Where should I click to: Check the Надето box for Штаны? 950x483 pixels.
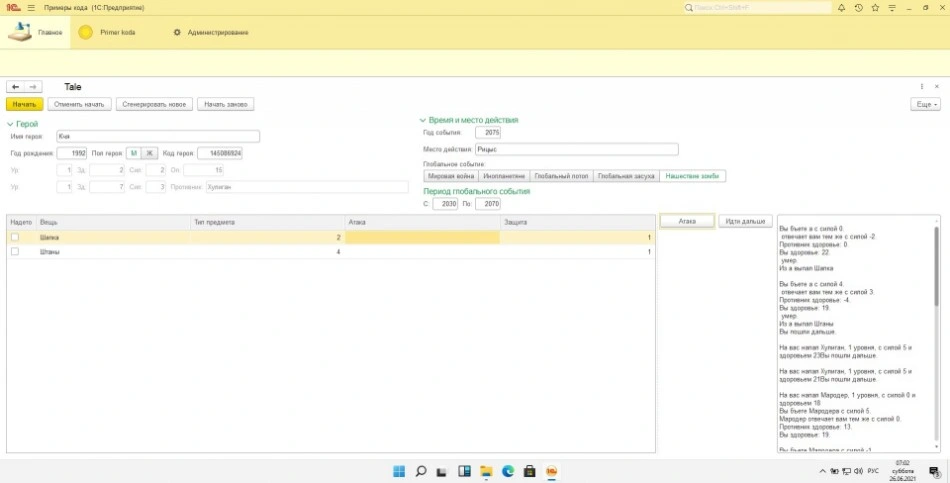[x=14, y=252]
